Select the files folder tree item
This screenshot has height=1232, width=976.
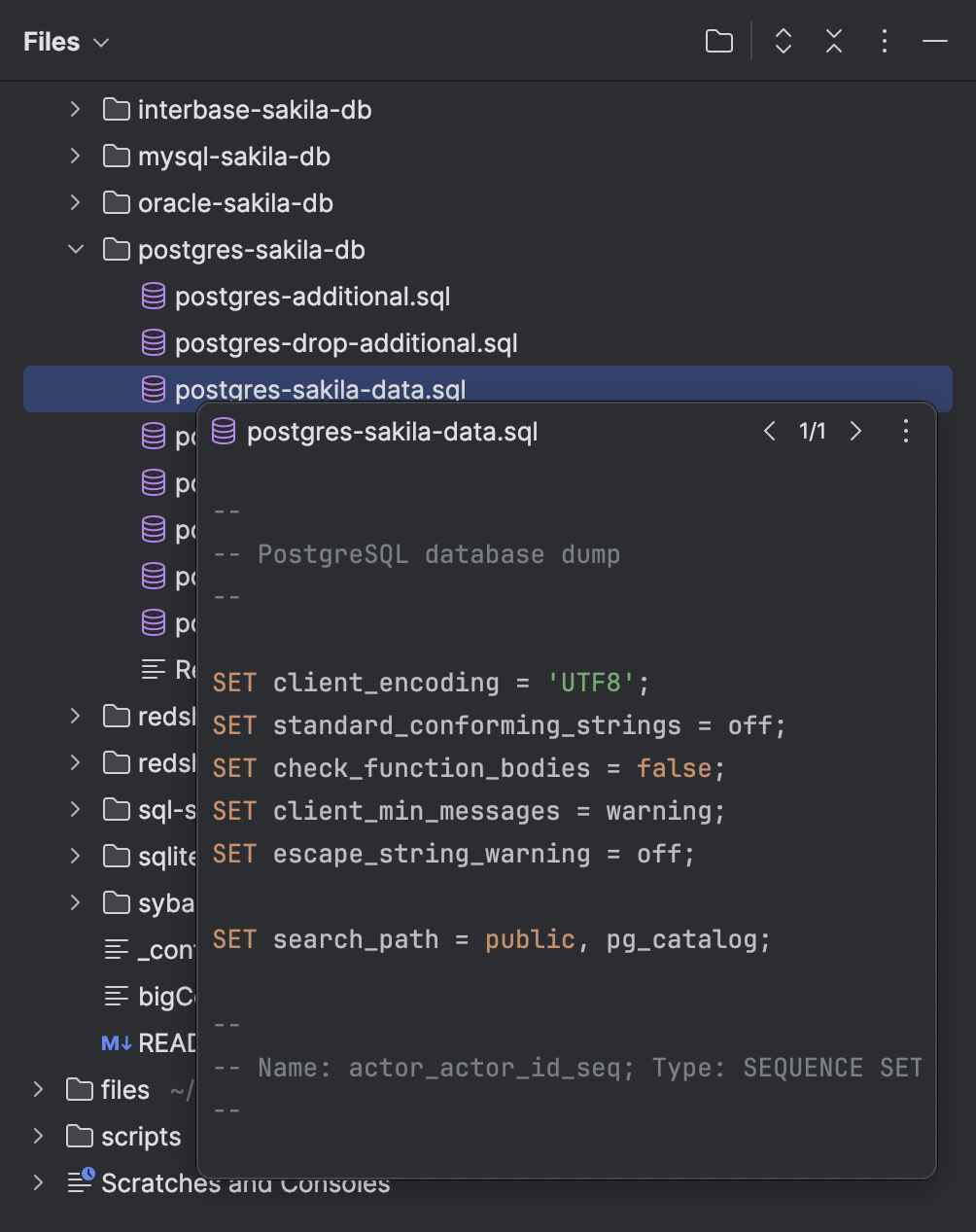[124, 1089]
